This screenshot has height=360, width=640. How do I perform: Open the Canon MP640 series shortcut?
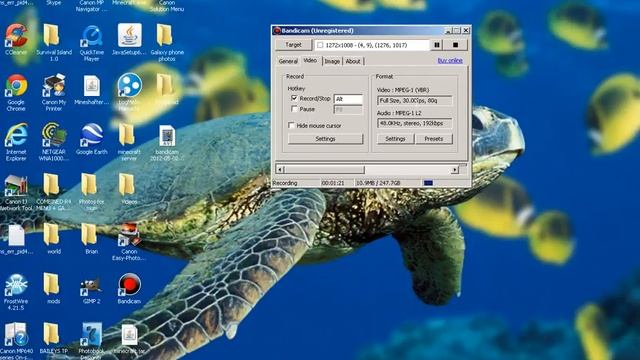16,341
